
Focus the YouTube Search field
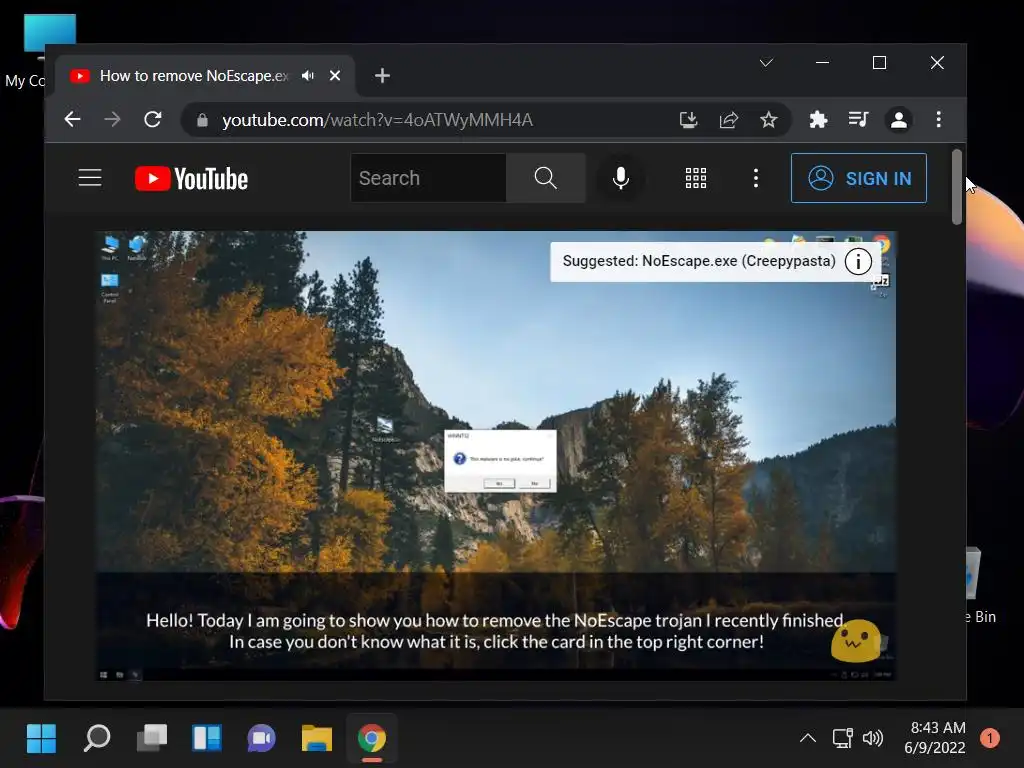click(x=428, y=178)
